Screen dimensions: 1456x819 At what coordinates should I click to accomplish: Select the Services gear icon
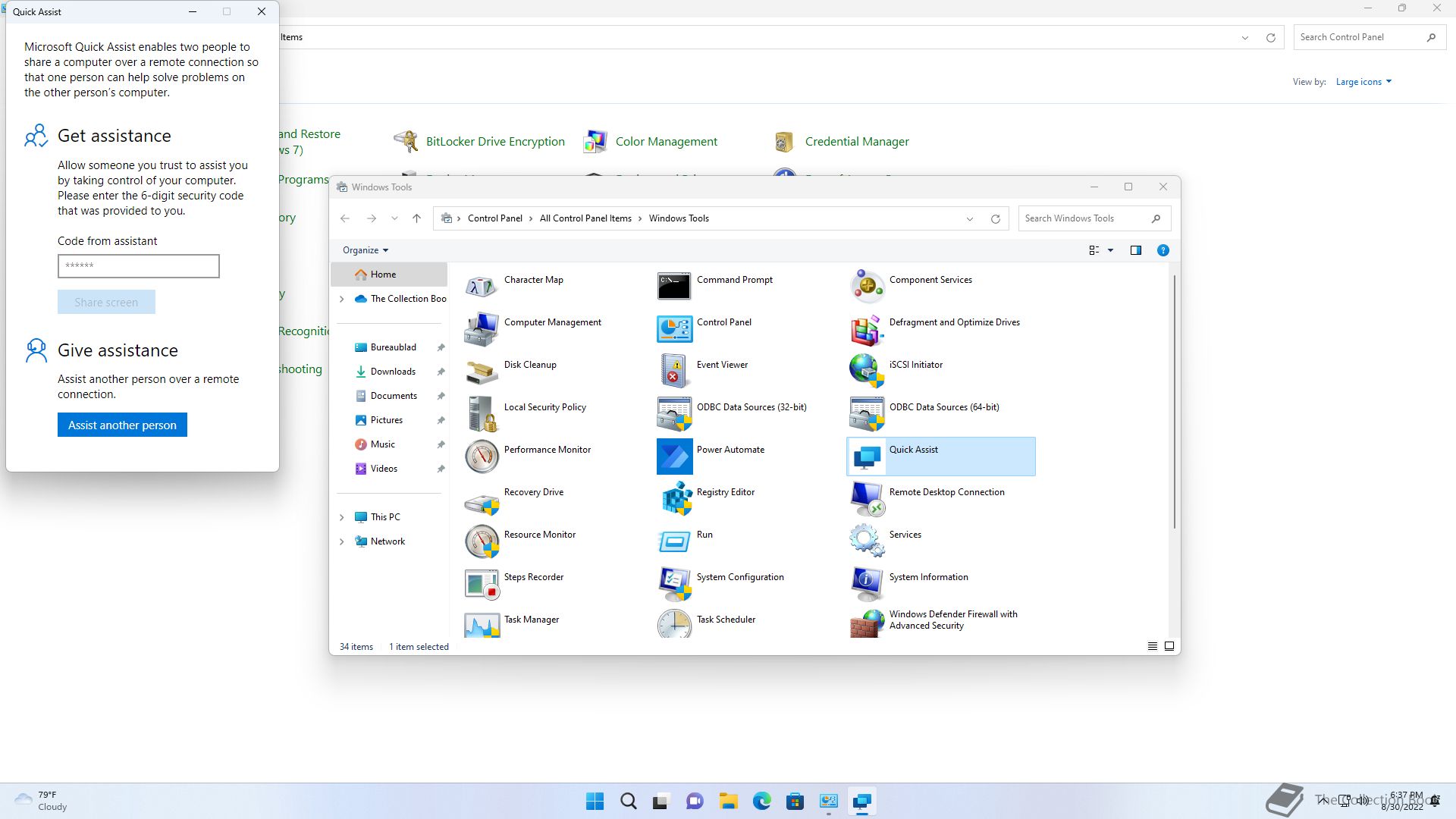tap(867, 541)
